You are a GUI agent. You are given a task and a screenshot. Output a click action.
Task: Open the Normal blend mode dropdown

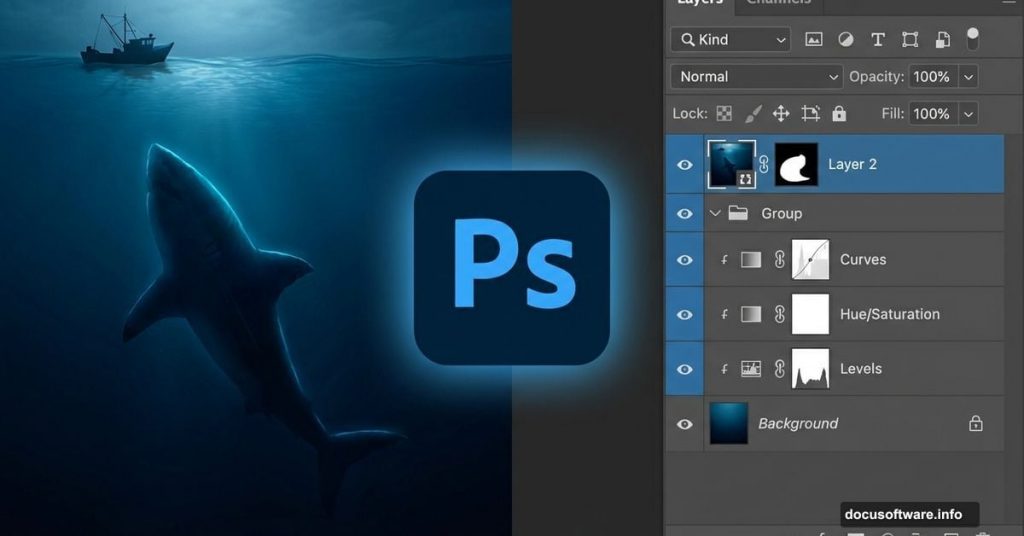coord(756,76)
